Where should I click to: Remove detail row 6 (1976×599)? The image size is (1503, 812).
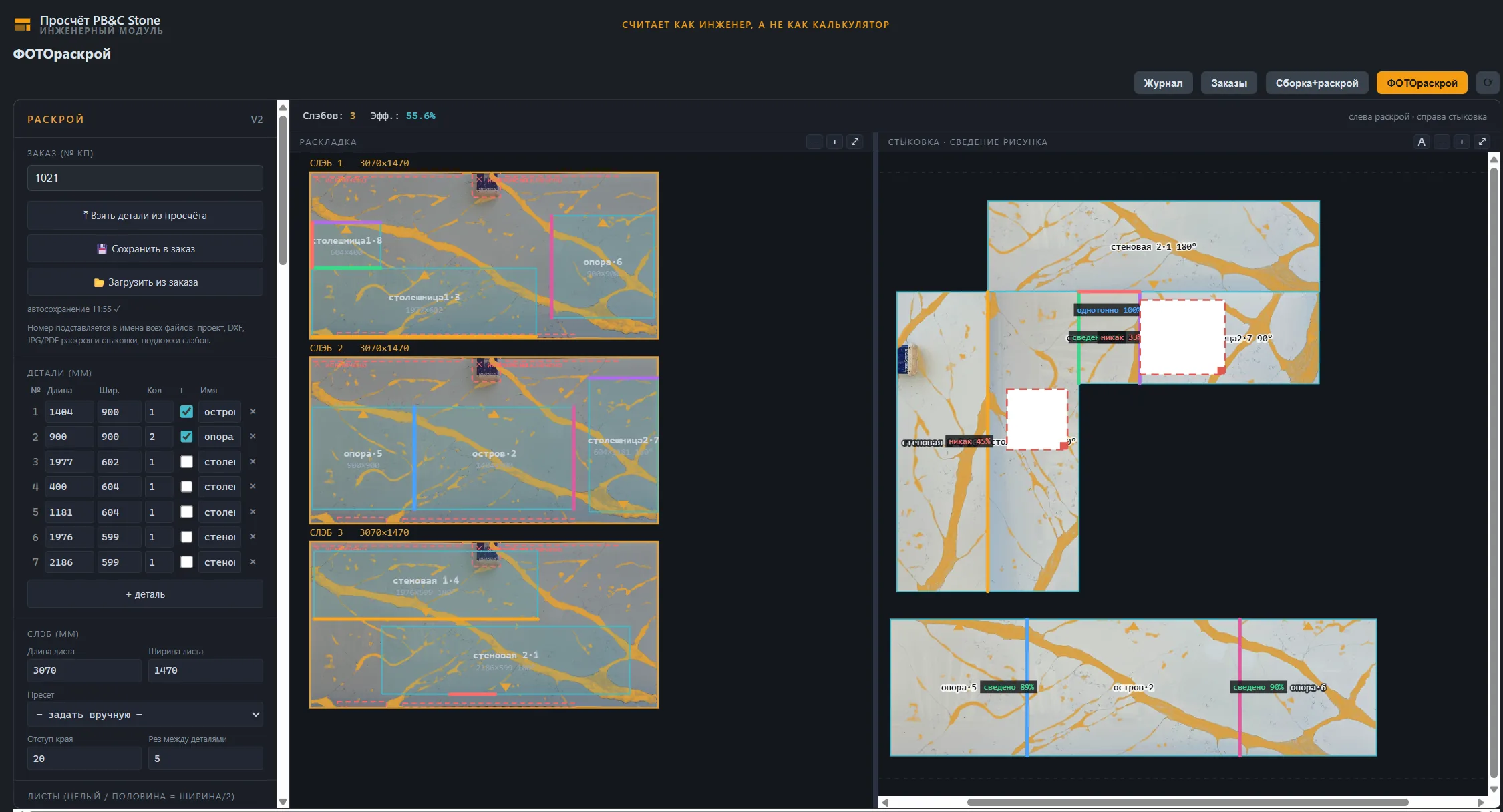tap(253, 536)
